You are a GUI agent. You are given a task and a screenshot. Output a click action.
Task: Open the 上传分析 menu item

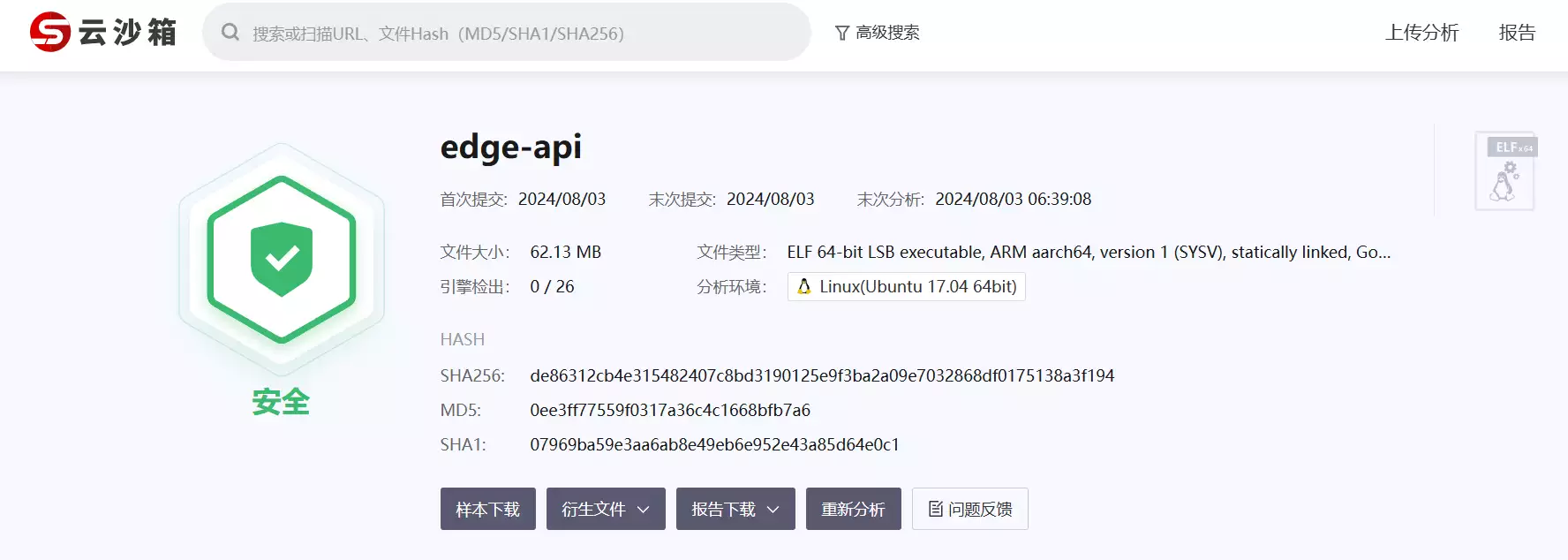click(x=1421, y=33)
